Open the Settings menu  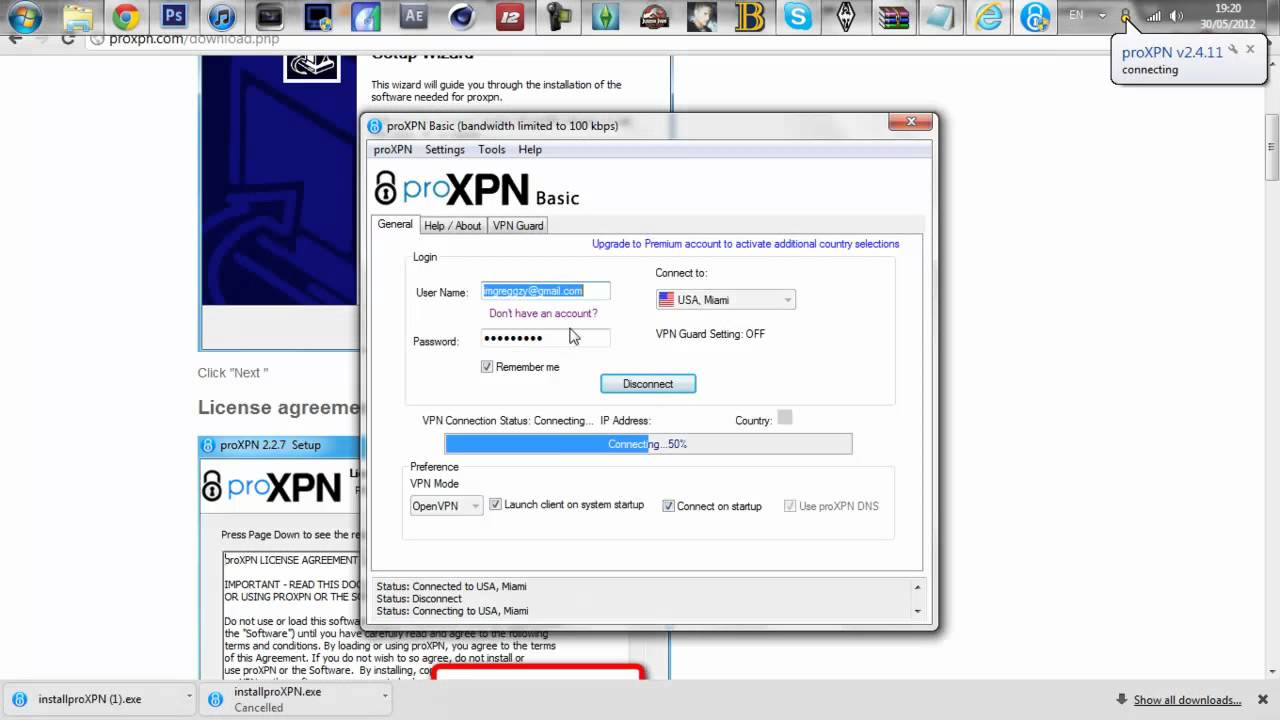coord(445,150)
